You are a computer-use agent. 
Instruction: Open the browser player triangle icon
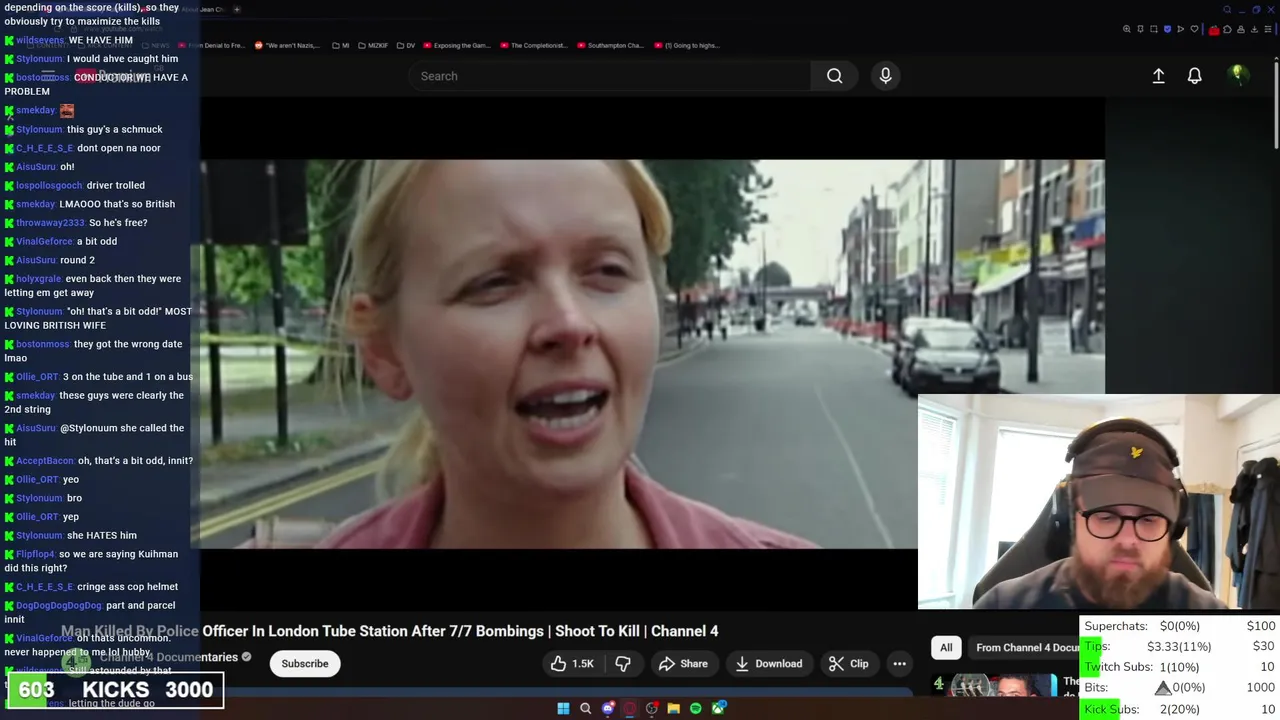1181,29
